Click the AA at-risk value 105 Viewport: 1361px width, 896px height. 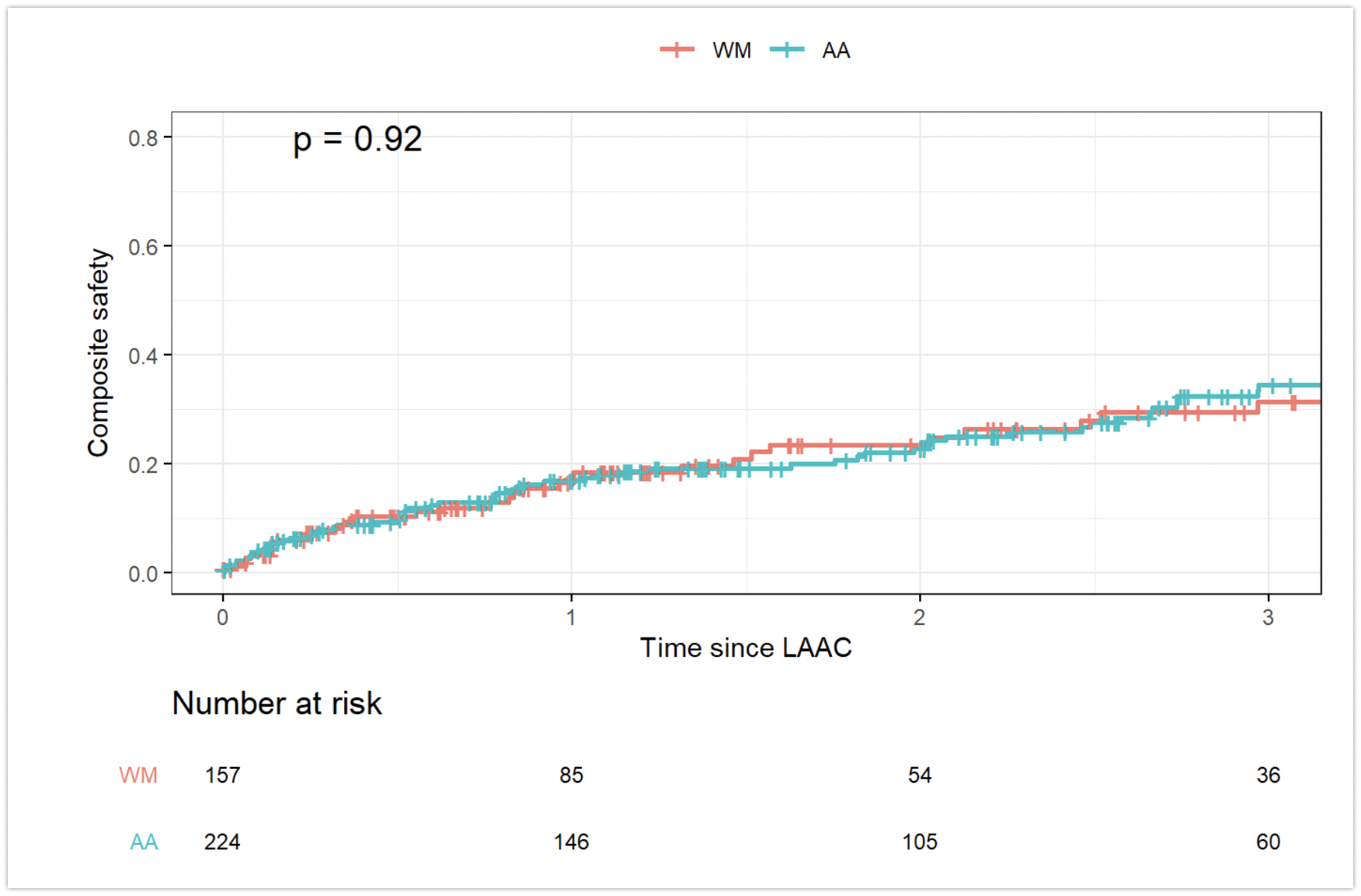tap(920, 842)
